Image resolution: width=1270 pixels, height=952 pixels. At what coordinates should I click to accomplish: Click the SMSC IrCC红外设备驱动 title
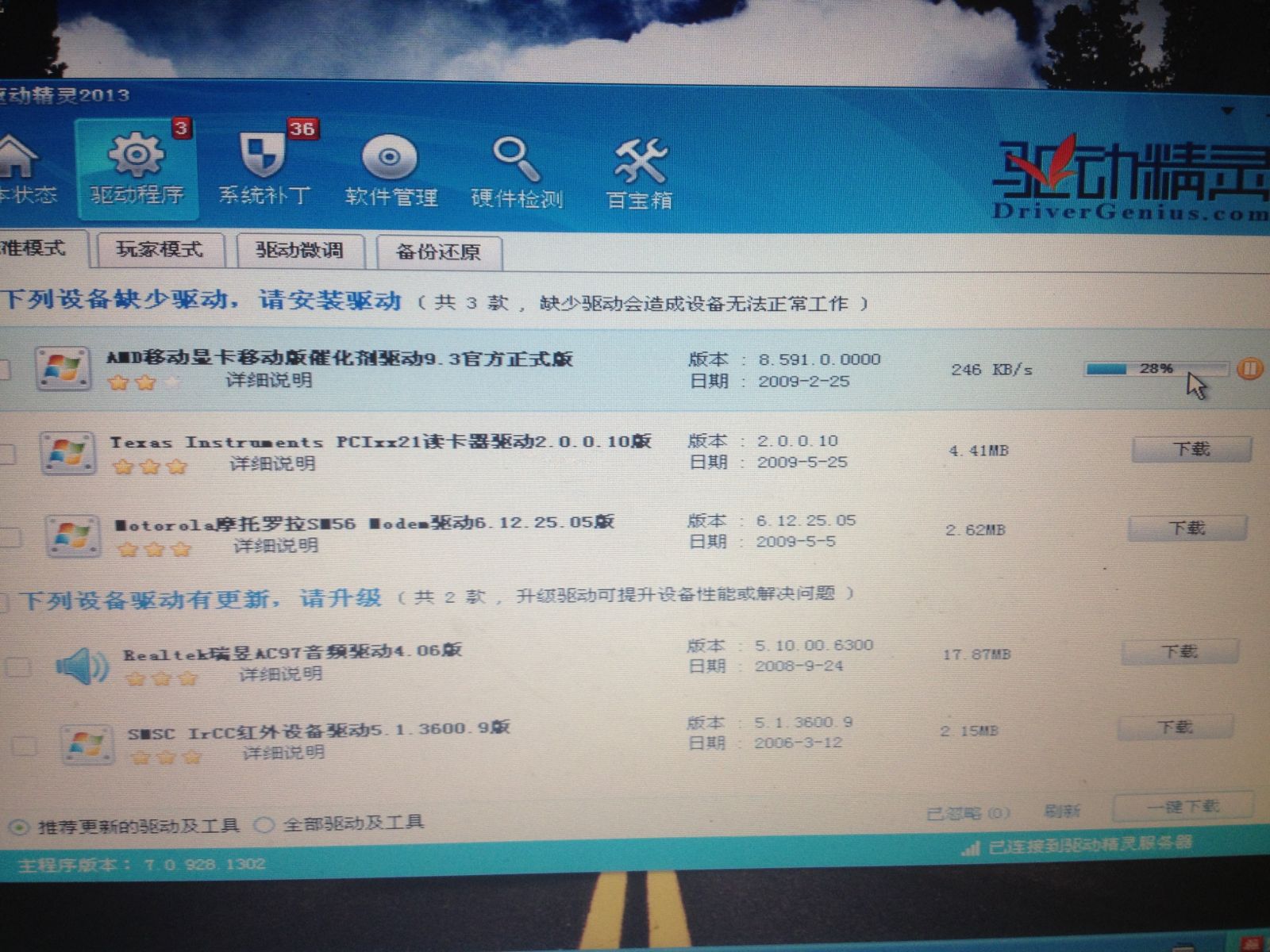tap(318, 730)
